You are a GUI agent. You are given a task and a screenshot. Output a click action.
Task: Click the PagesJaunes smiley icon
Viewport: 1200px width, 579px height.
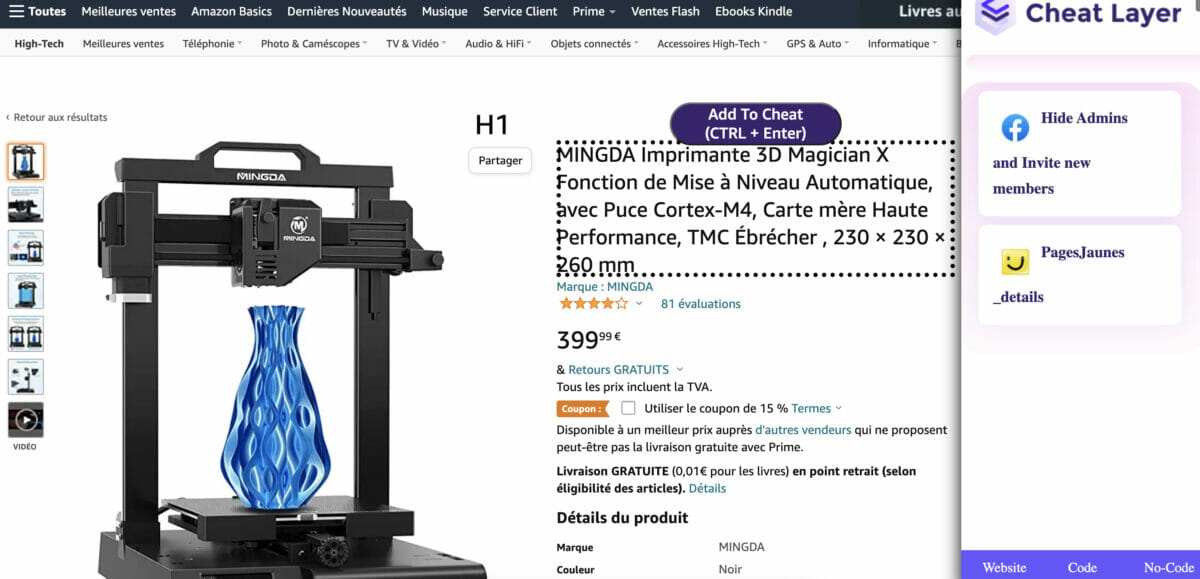click(1015, 262)
